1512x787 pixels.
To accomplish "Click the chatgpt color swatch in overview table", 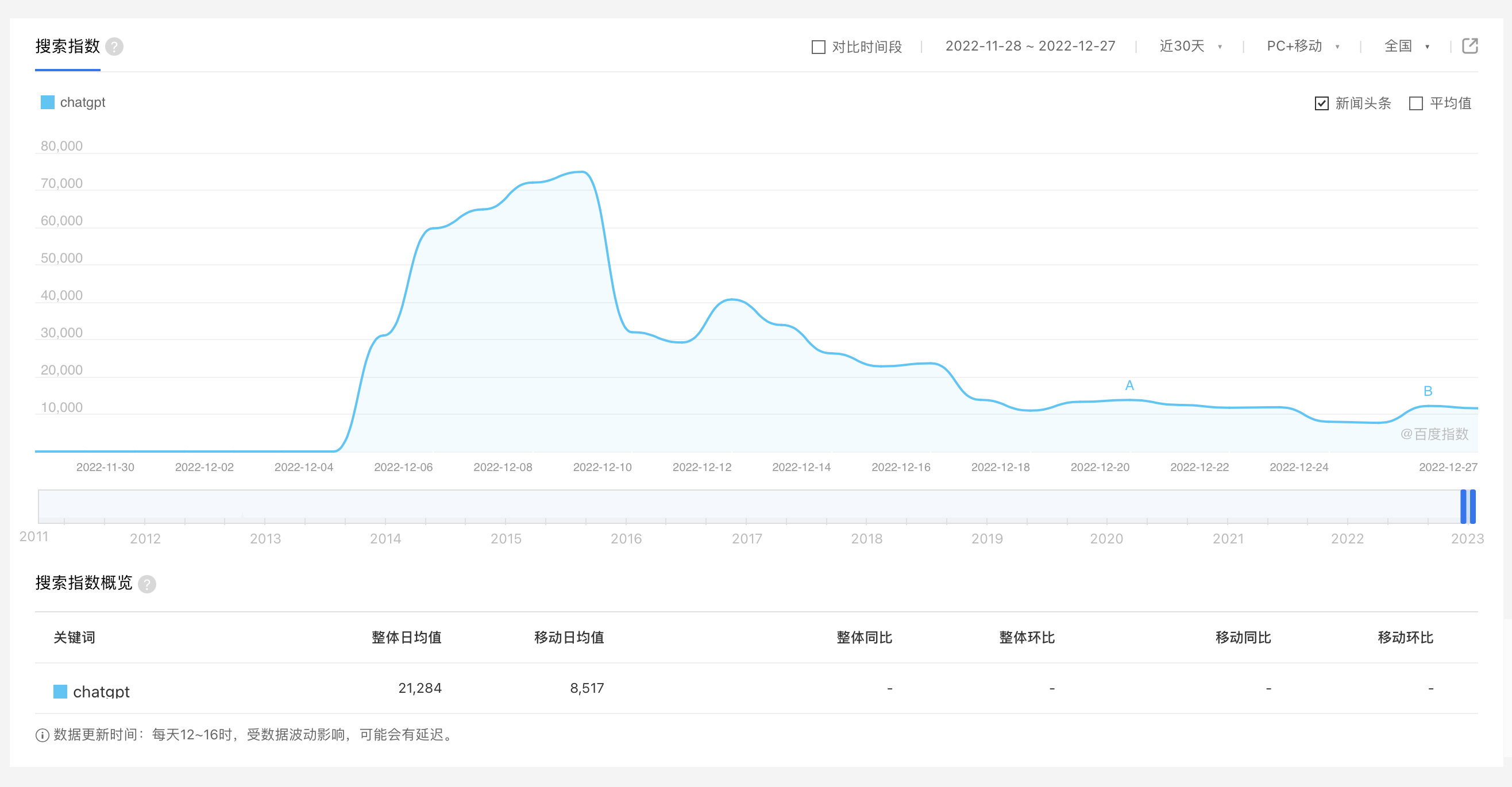I will [x=60, y=691].
